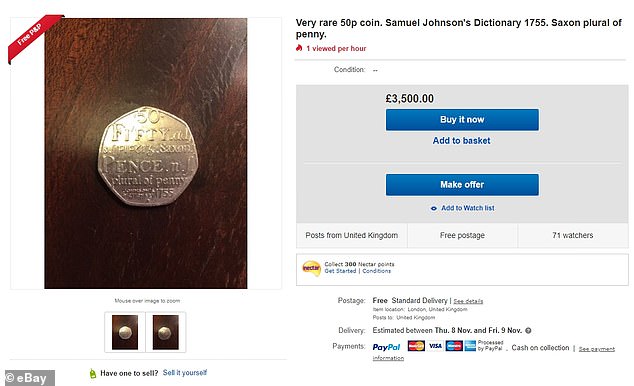Image resolution: width=634 pixels, height=386 pixels.
Task: Click the Nectar logo icon
Action: [x=311, y=268]
